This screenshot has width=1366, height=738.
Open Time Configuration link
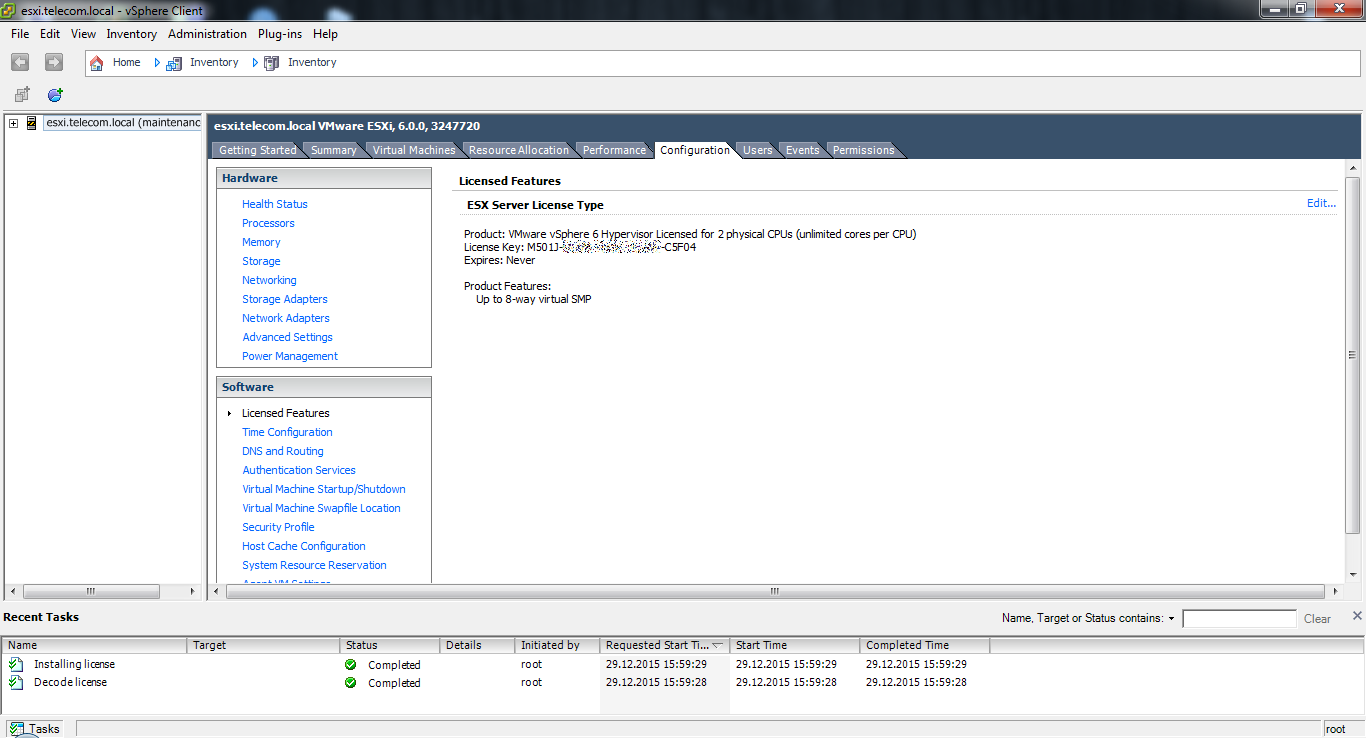(x=287, y=432)
